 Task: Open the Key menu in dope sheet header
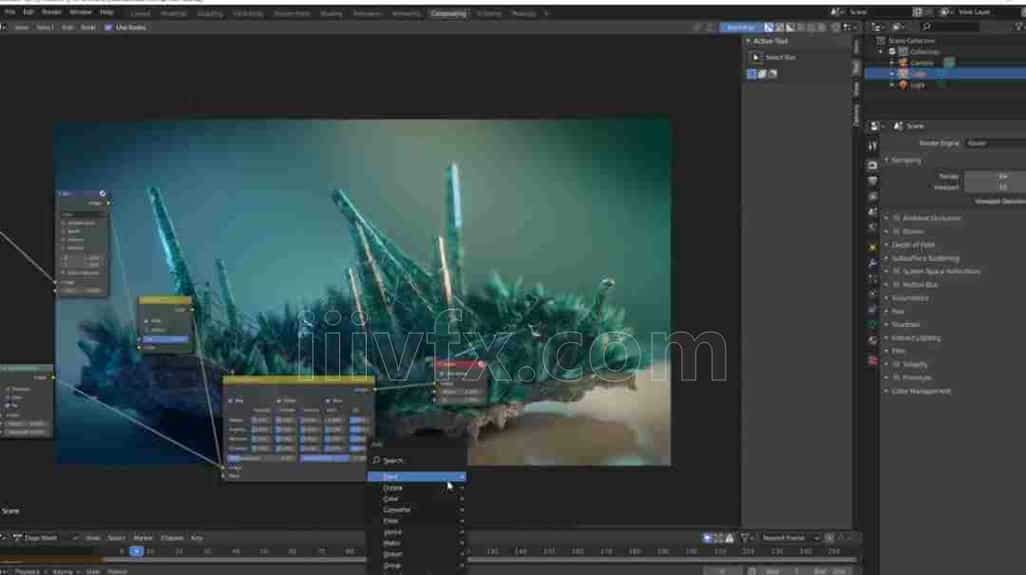[x=196, y=538]
